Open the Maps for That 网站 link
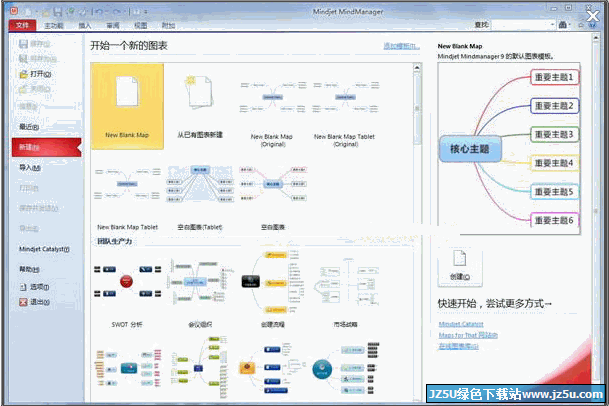This screenshot has width=609, height=406. (468, 335)
